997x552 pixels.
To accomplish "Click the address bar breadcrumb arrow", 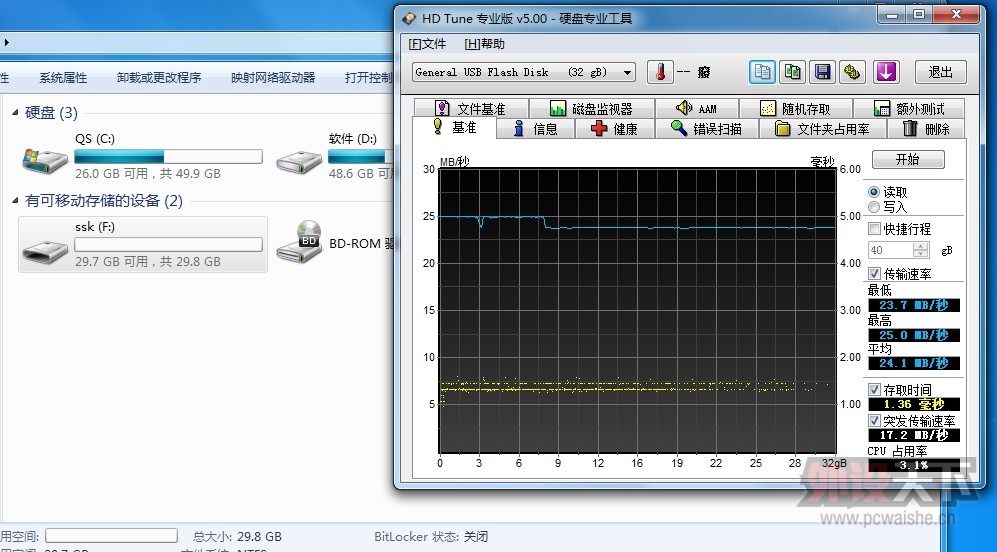I will [x=6, y=43].
